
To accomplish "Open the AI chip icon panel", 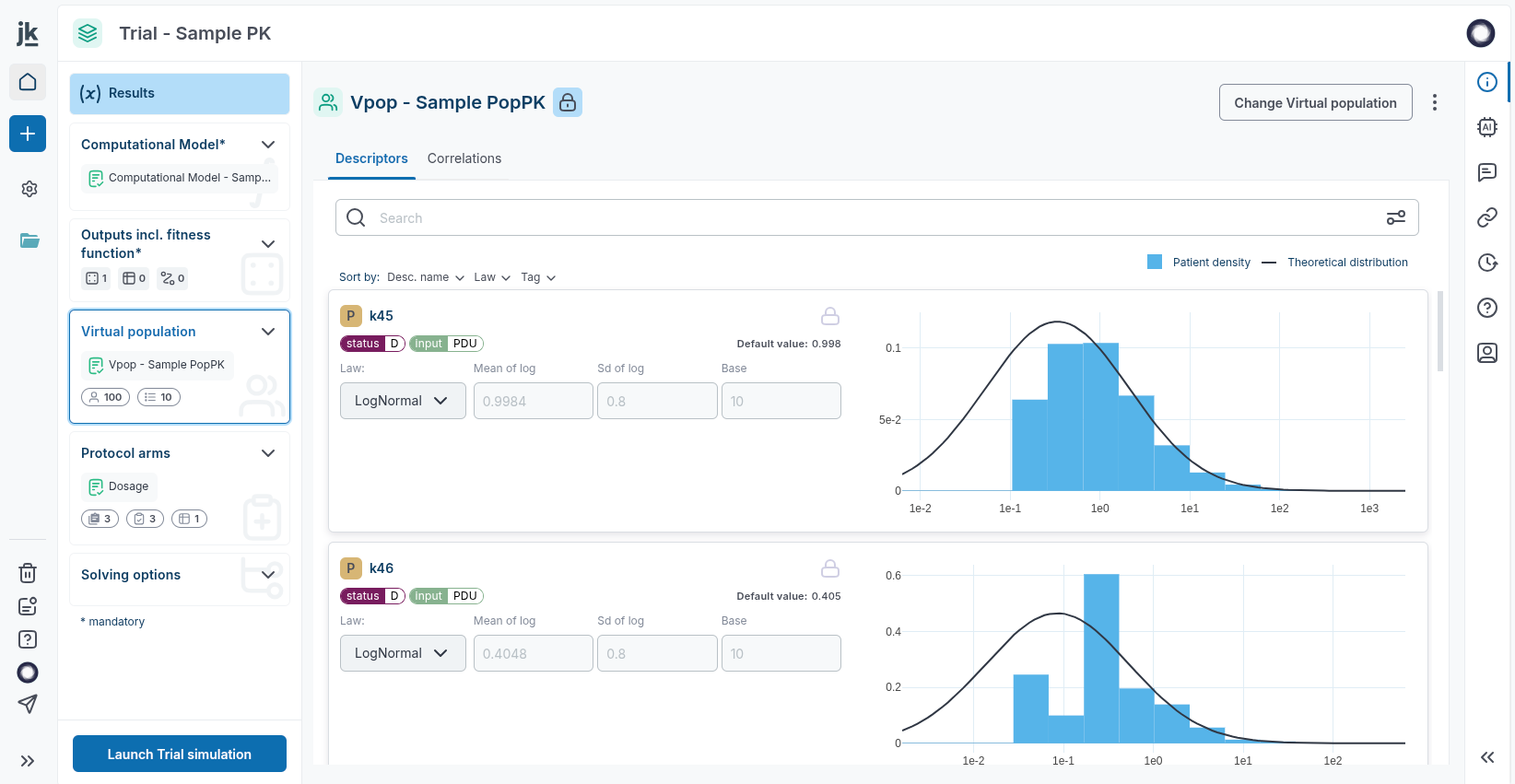I will [x=1486, y=127].
